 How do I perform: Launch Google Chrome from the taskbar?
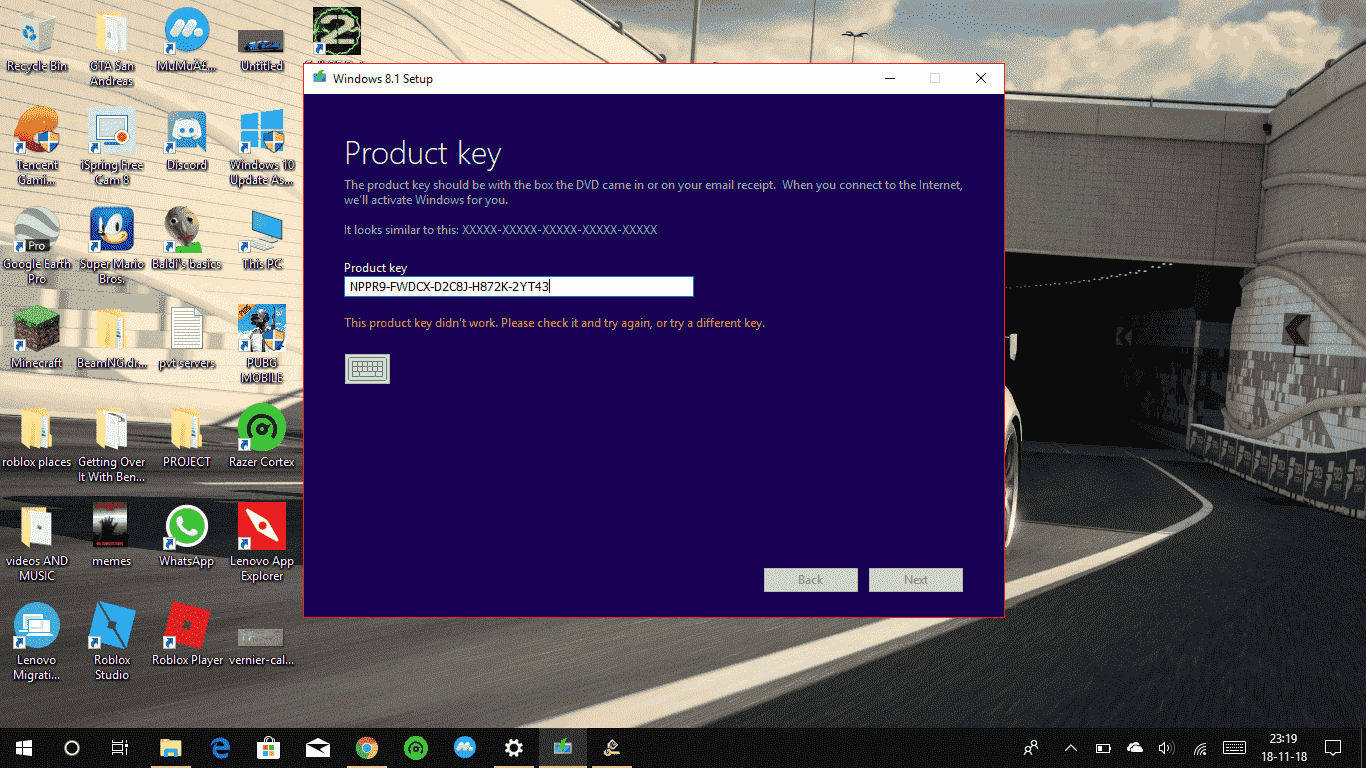point(367,748)
